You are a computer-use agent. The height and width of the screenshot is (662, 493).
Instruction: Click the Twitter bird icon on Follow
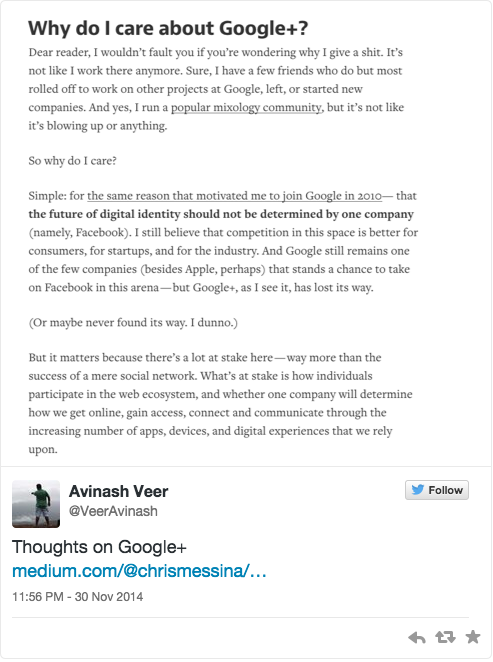pos(418,490)
